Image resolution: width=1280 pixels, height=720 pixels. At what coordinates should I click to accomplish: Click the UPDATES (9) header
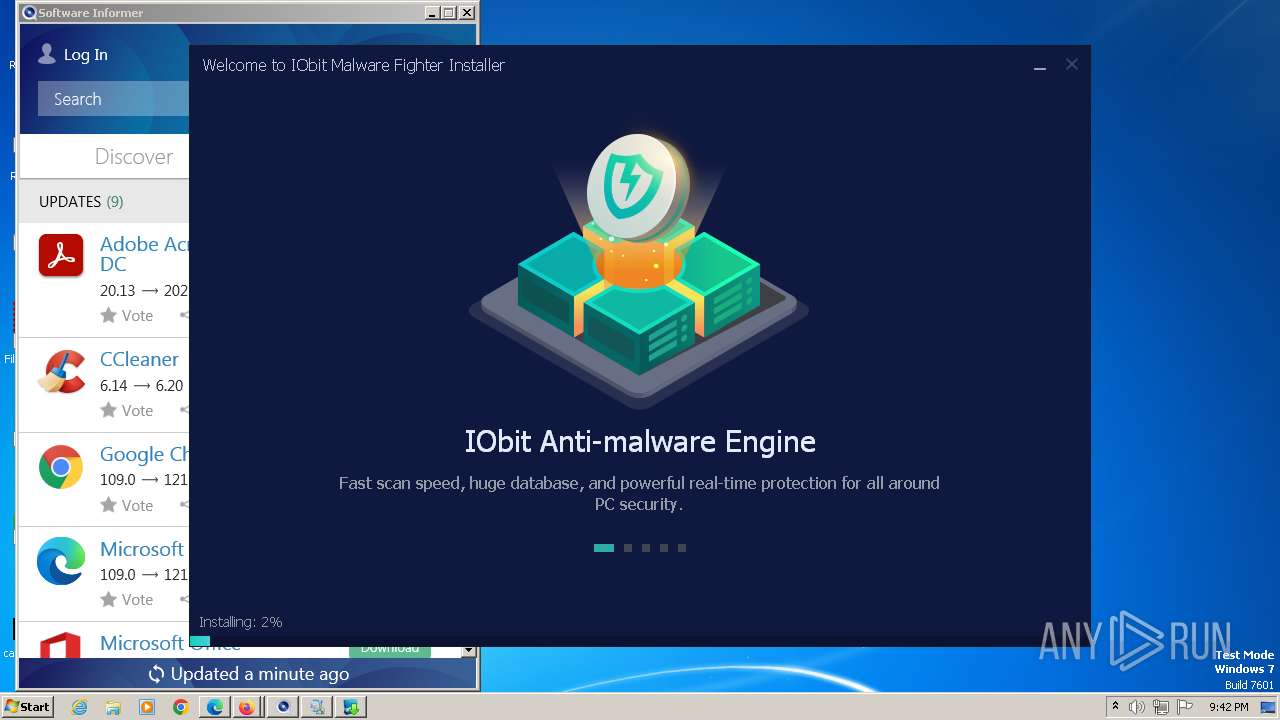(x=81, y=201)
